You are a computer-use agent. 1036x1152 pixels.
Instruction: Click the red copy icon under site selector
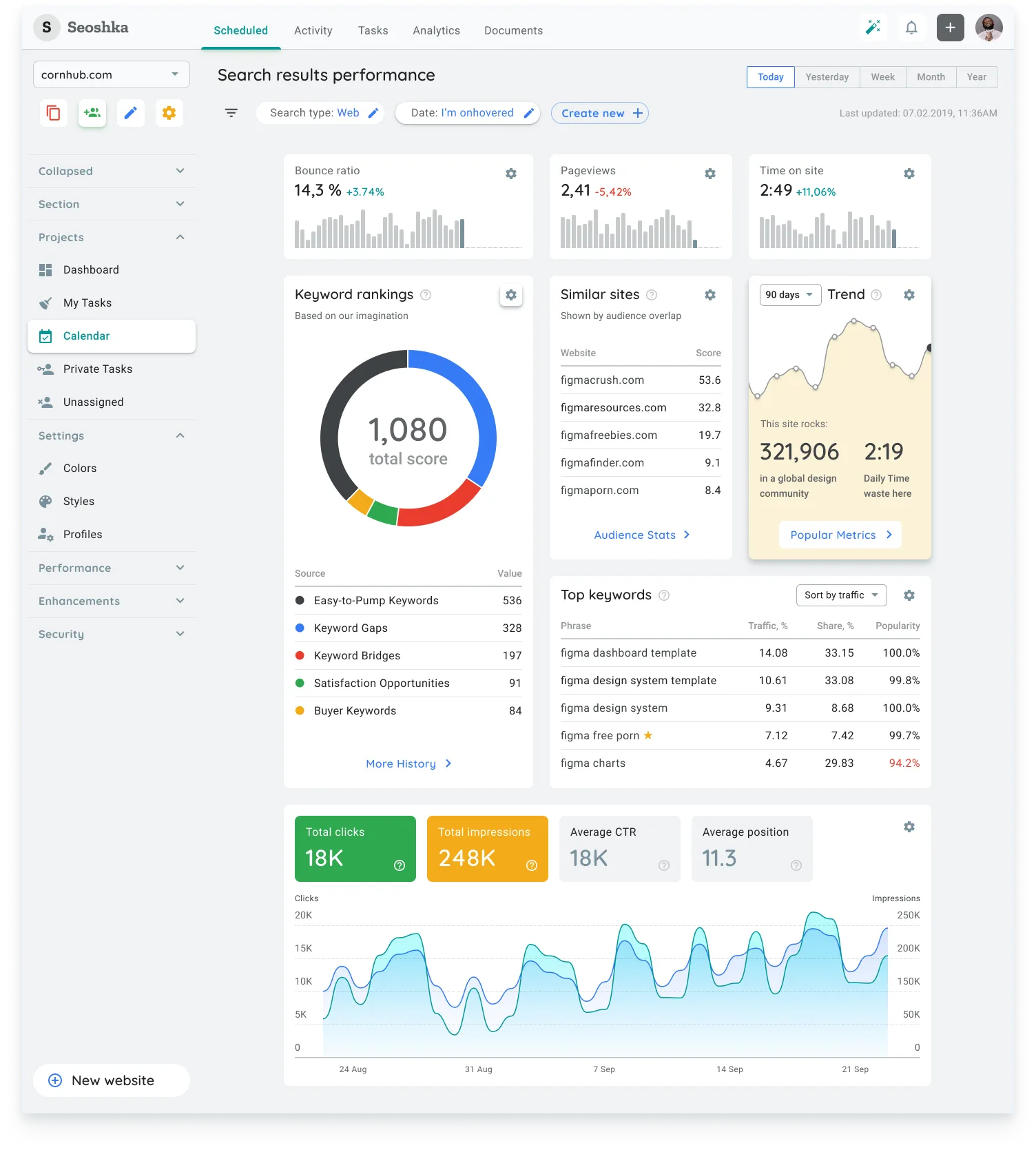(x=54, y=113)
